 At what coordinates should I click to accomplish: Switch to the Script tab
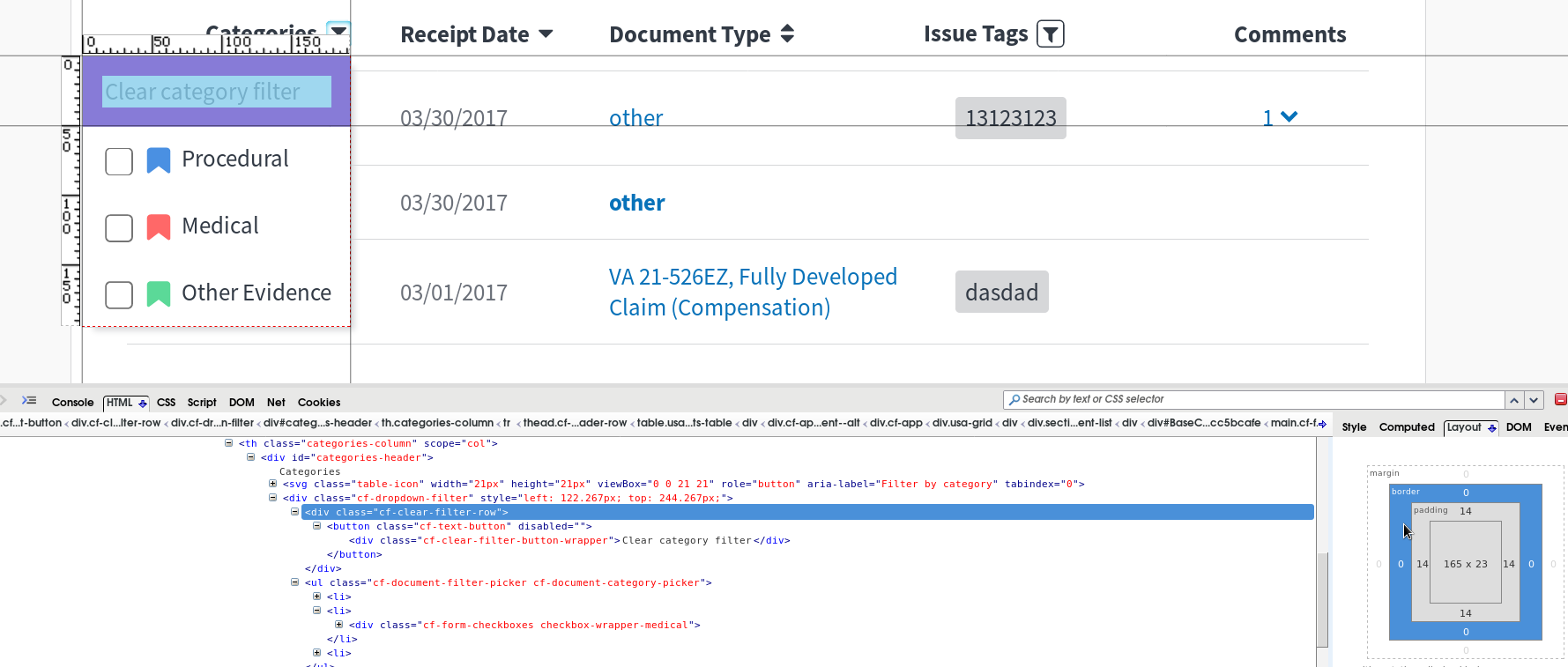point(202,403)
